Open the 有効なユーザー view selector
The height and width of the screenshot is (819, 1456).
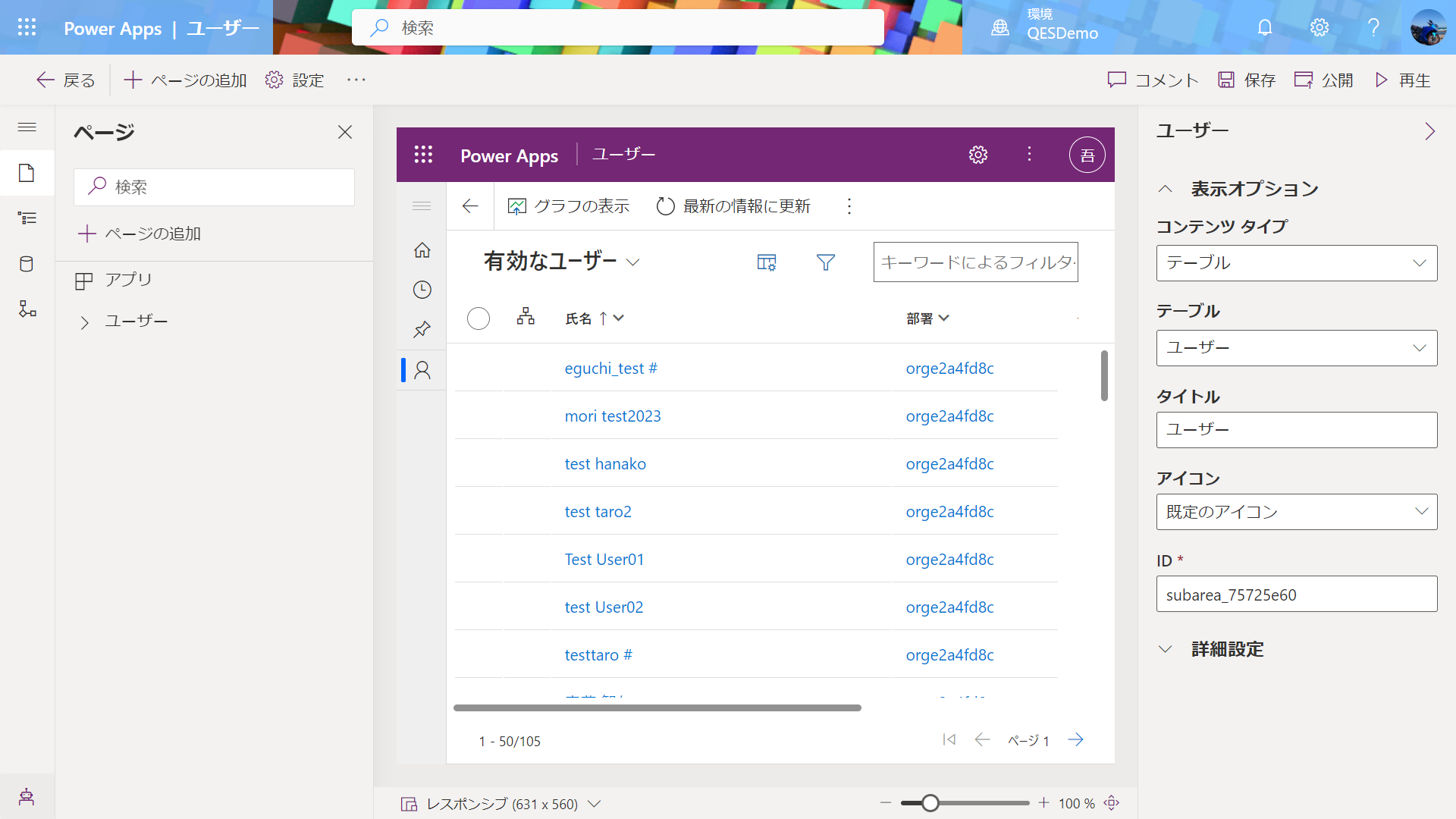pyautogui.click(x=562, y=262)
